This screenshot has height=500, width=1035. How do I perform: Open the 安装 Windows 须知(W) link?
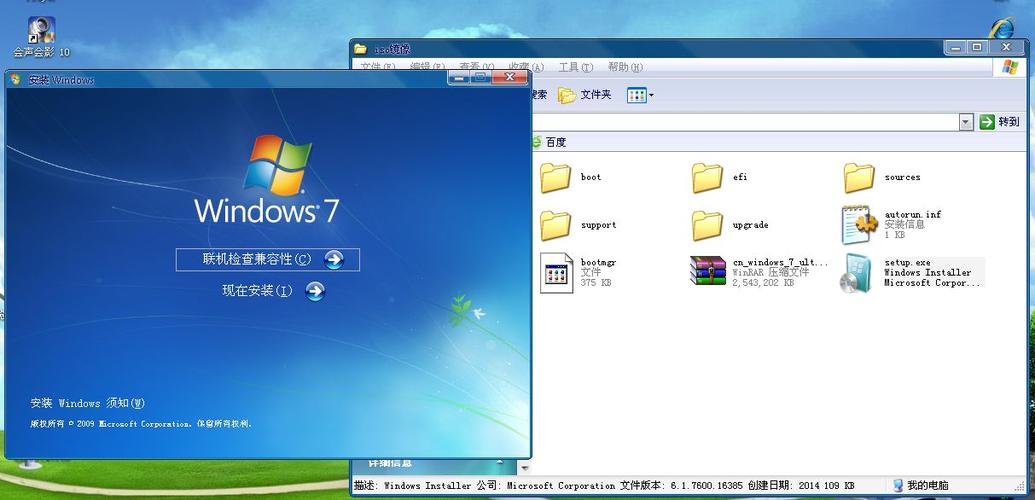[87, 403]
